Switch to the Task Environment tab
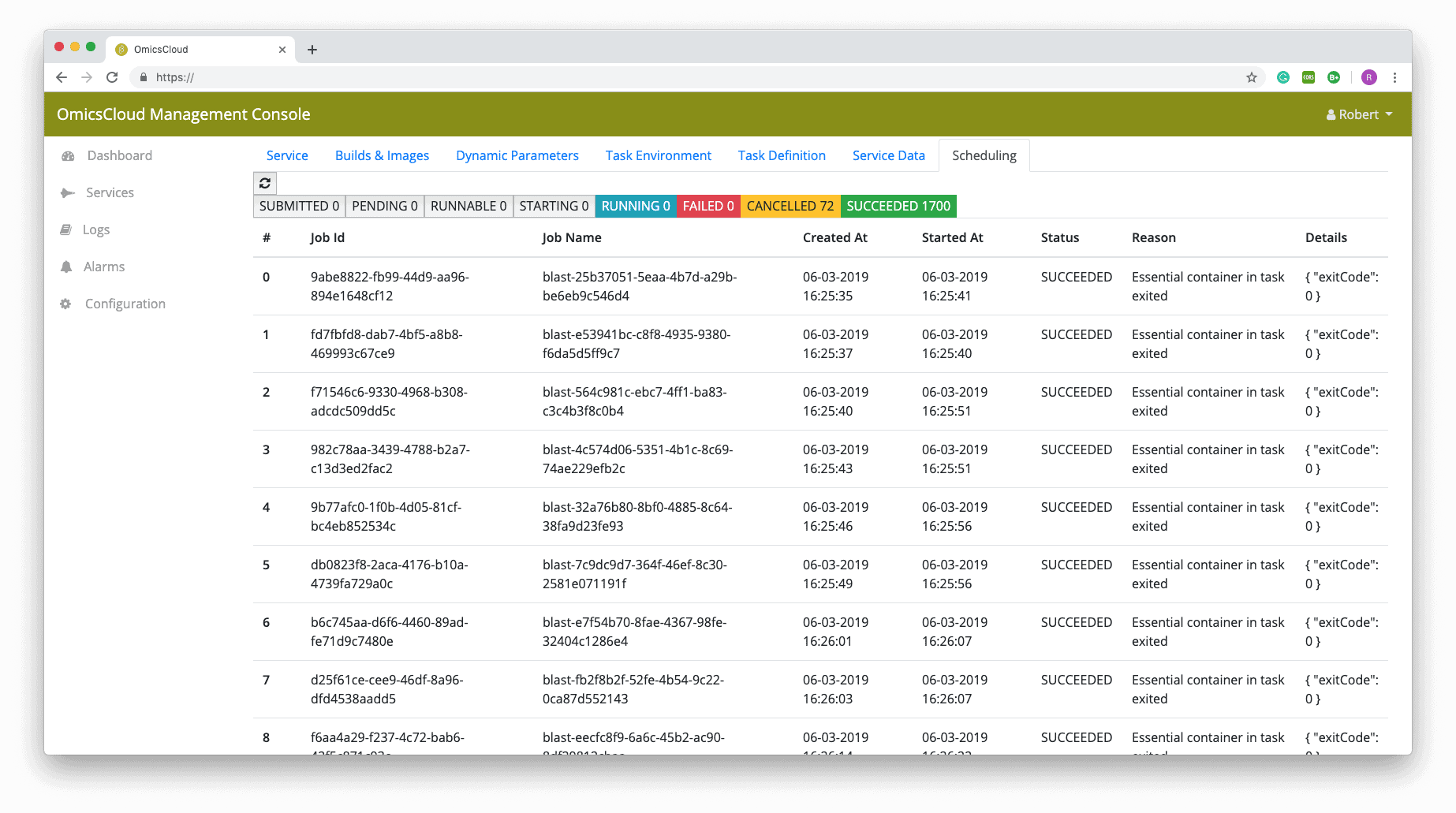Viewport: 1456px width, 813px height. coord(659,156)
